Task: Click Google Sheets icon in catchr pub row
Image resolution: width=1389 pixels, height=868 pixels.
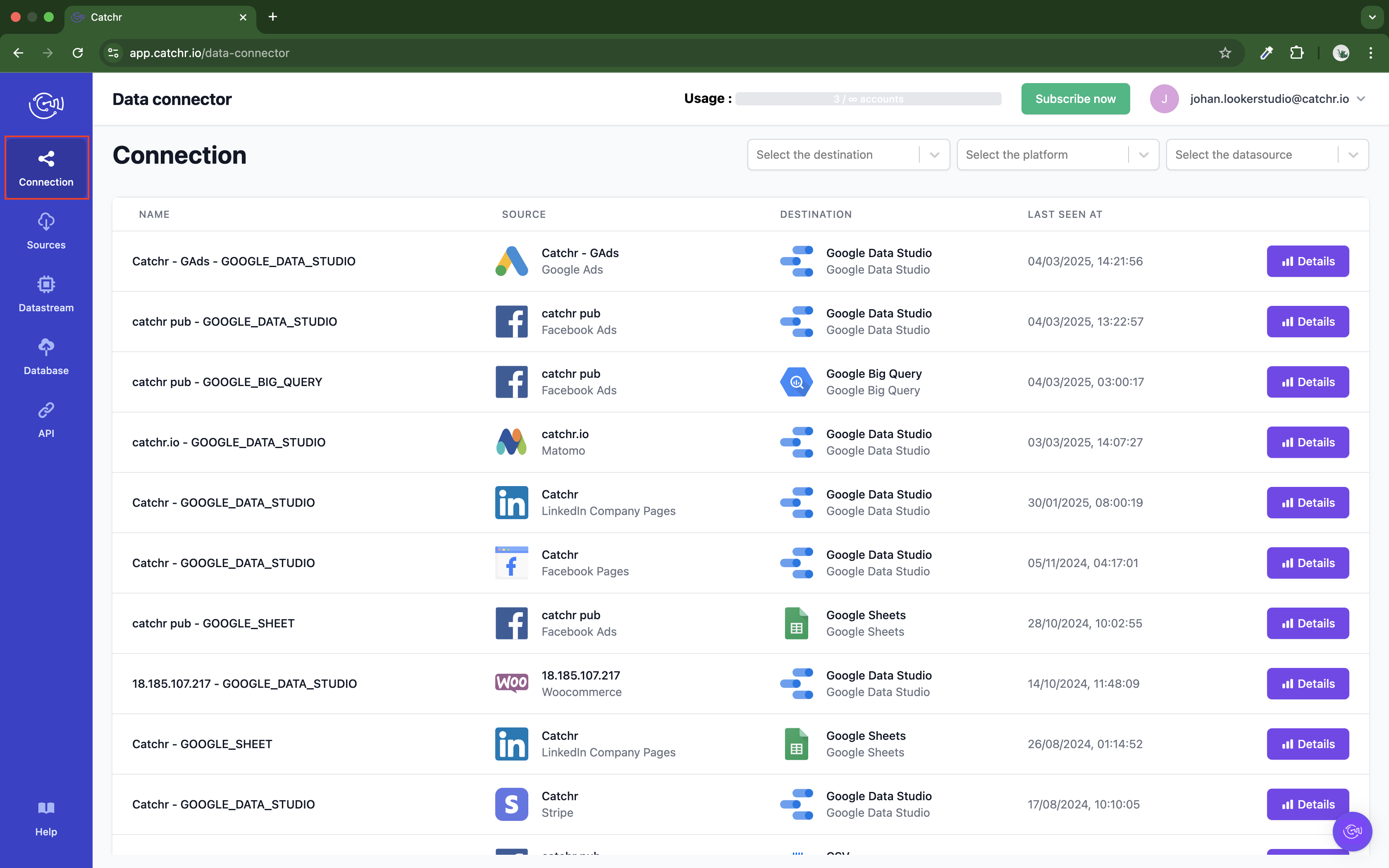Action: coord(797,623)
